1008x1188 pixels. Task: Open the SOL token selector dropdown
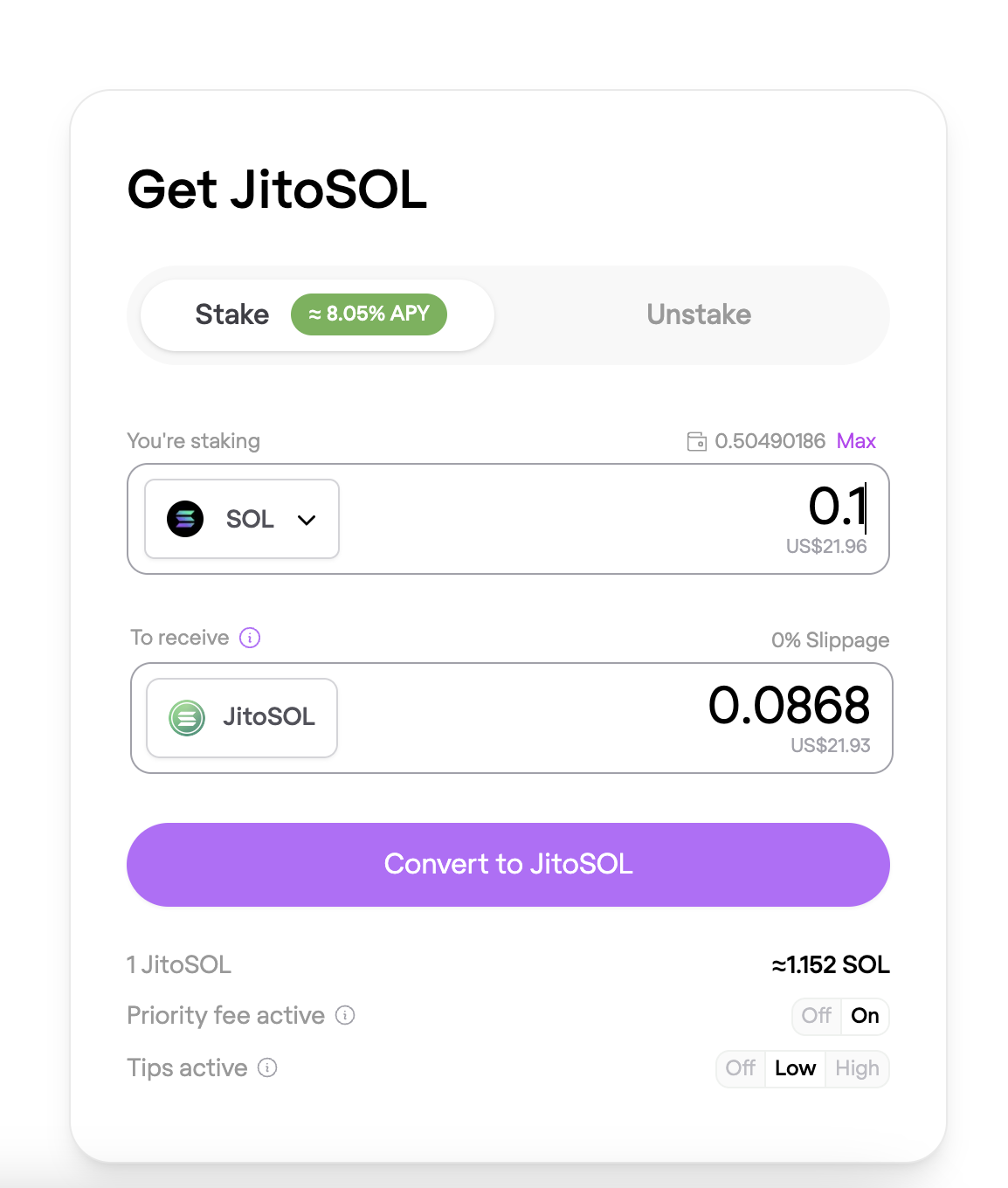pyautogui.click(x=242, y=519)
